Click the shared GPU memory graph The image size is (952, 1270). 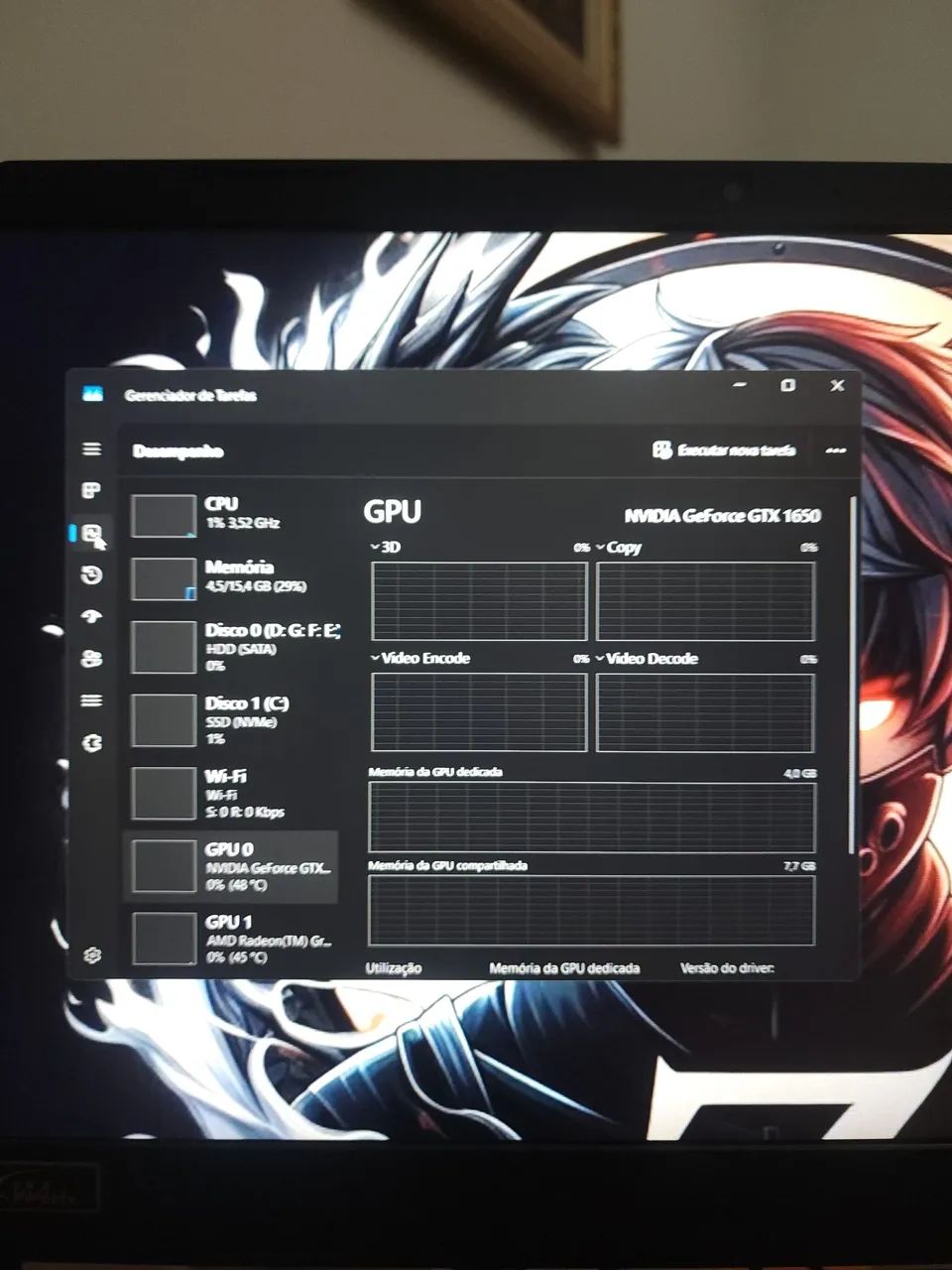592,911
